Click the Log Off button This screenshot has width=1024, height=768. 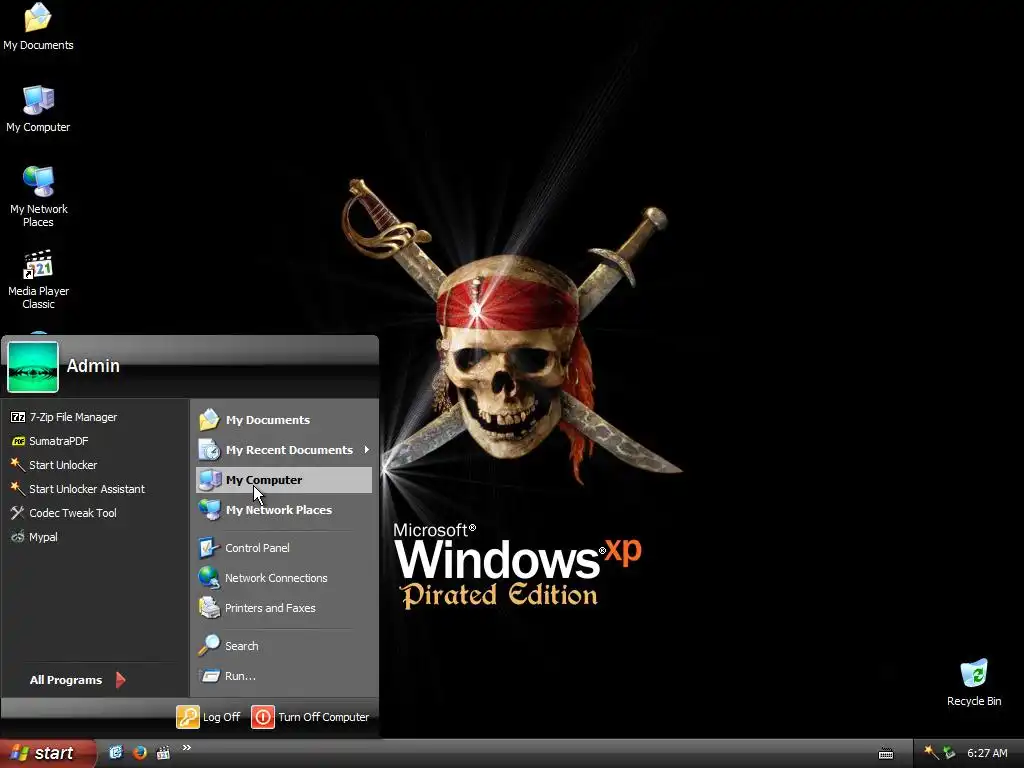(x=208, y=717)
